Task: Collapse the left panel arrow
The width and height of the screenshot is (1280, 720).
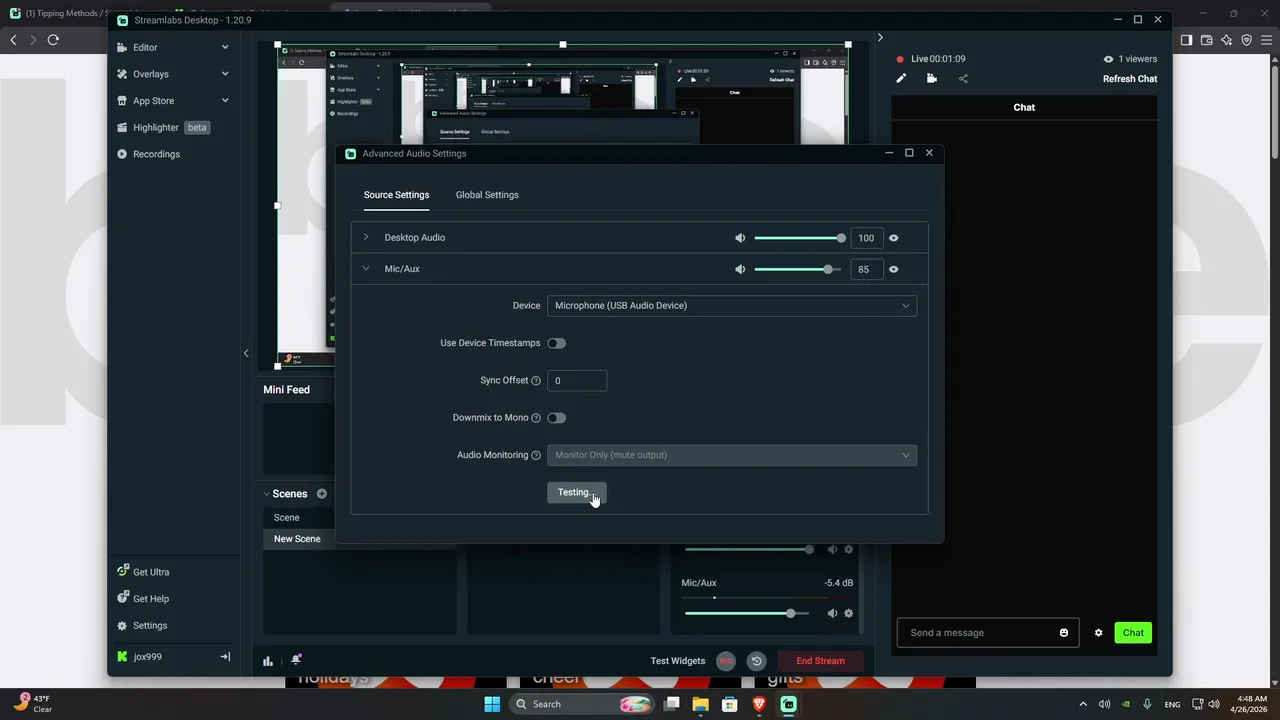Action: pyautogui.click(x=246, y=353)
